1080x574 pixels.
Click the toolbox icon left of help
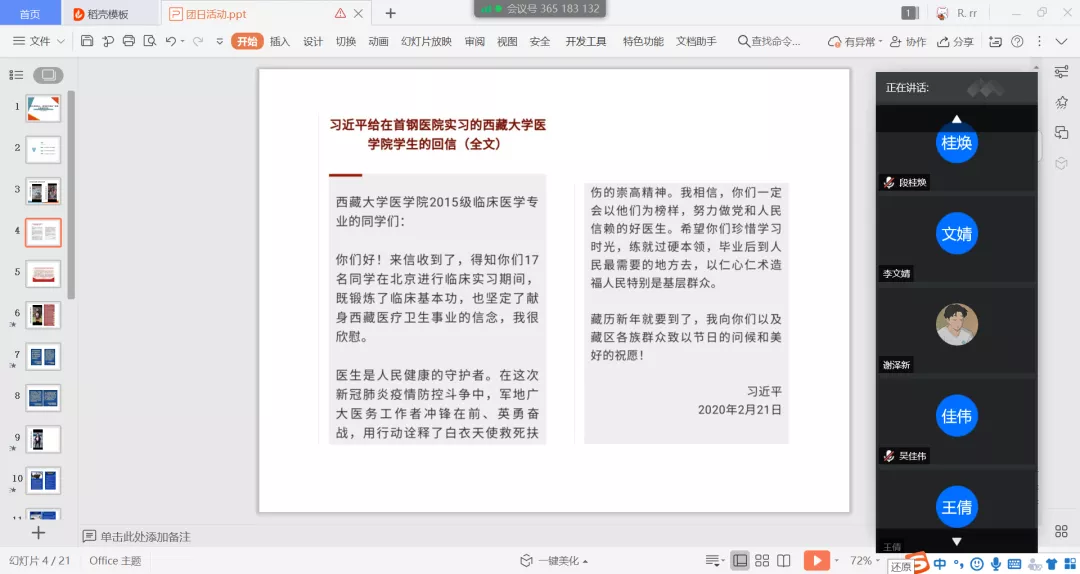(995, 41)
